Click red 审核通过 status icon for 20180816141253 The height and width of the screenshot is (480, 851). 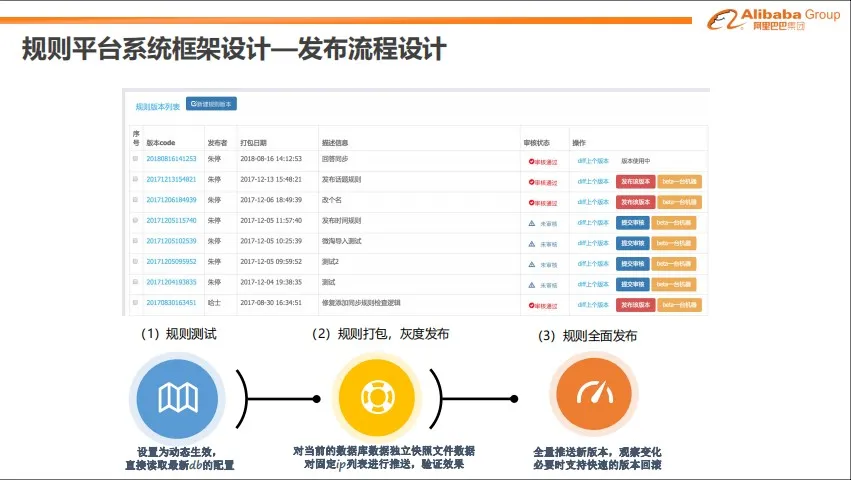(531, 160)
